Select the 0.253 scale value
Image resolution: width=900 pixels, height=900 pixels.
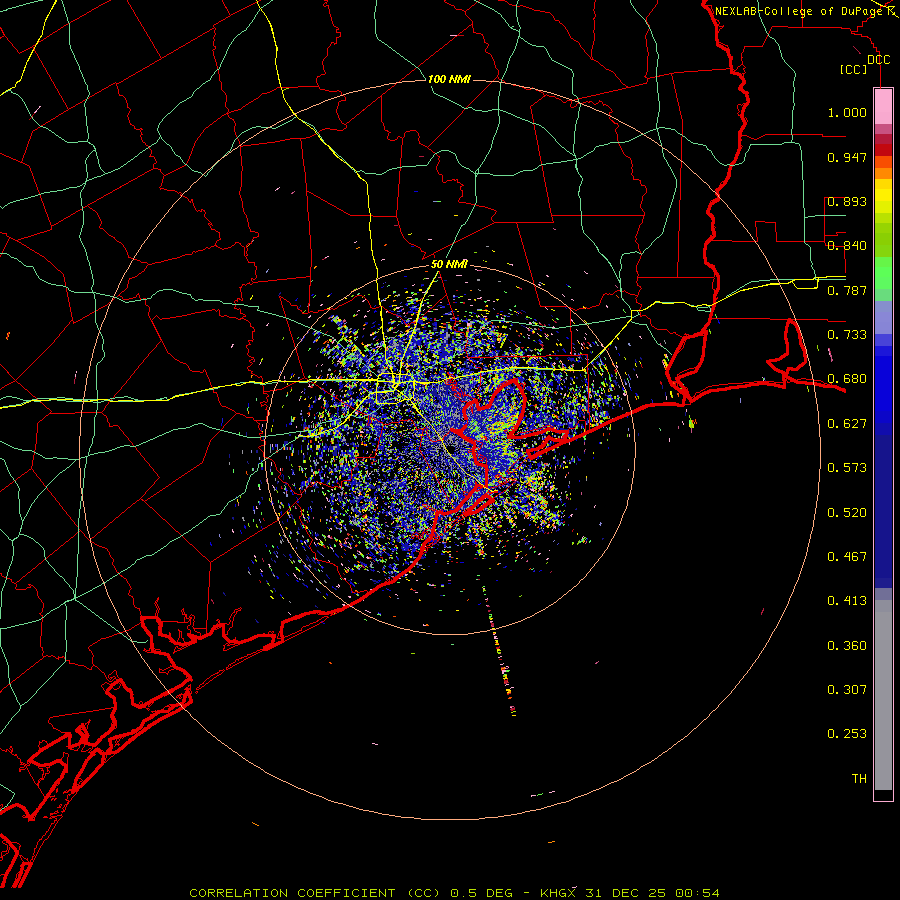847,734
